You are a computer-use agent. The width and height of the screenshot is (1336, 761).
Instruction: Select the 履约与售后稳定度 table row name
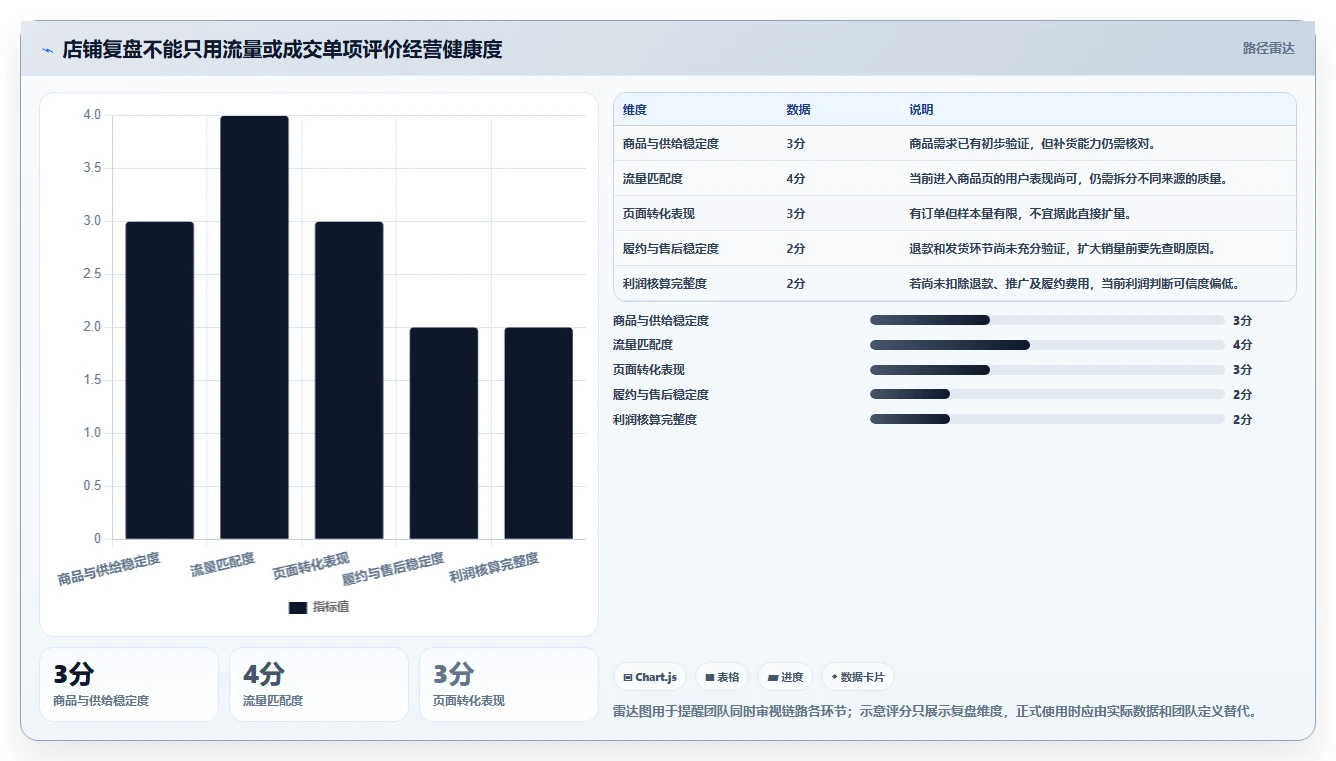point(671,249)
